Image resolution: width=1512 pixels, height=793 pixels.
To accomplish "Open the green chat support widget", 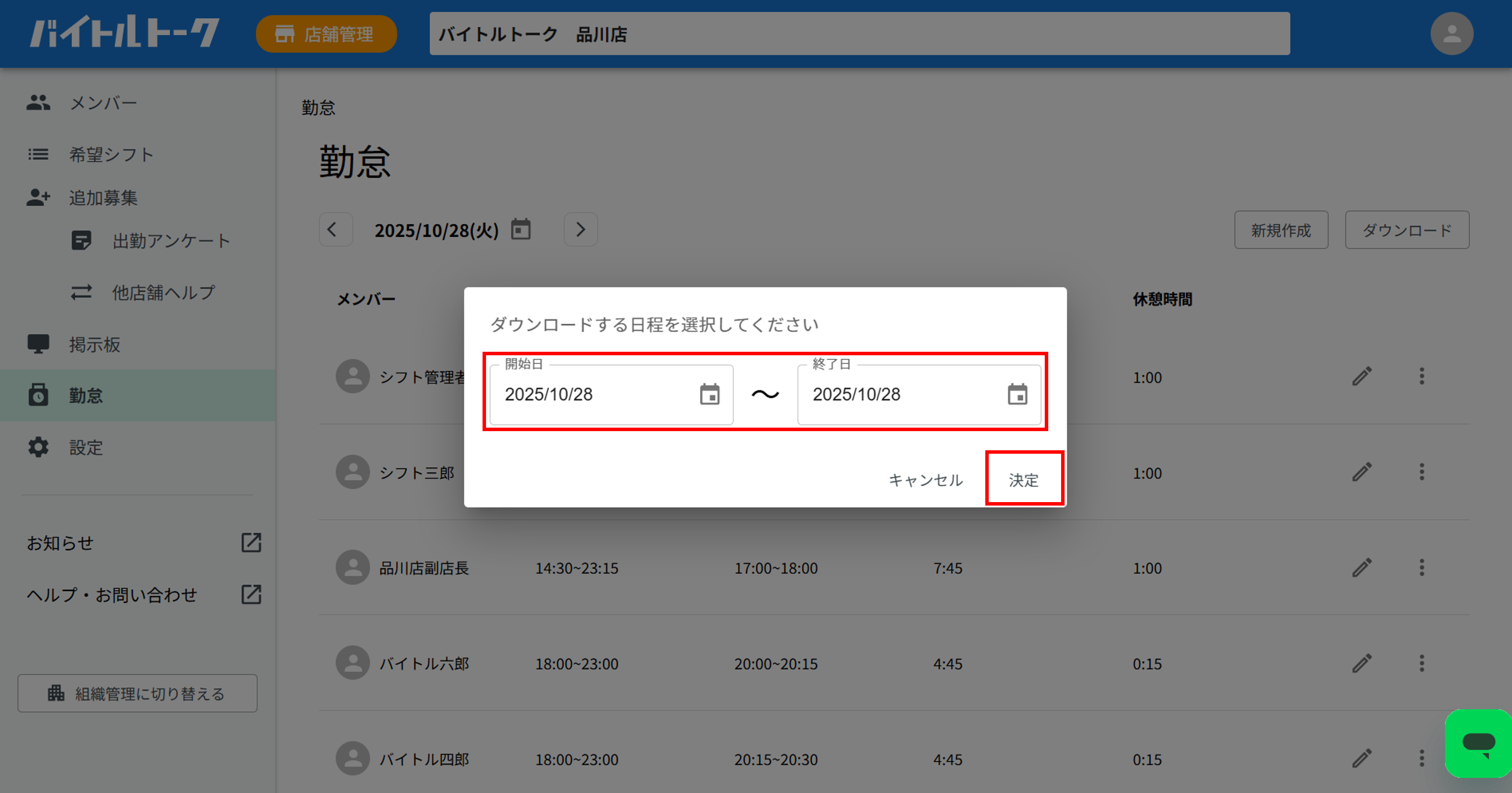I will click(1478, 744).
